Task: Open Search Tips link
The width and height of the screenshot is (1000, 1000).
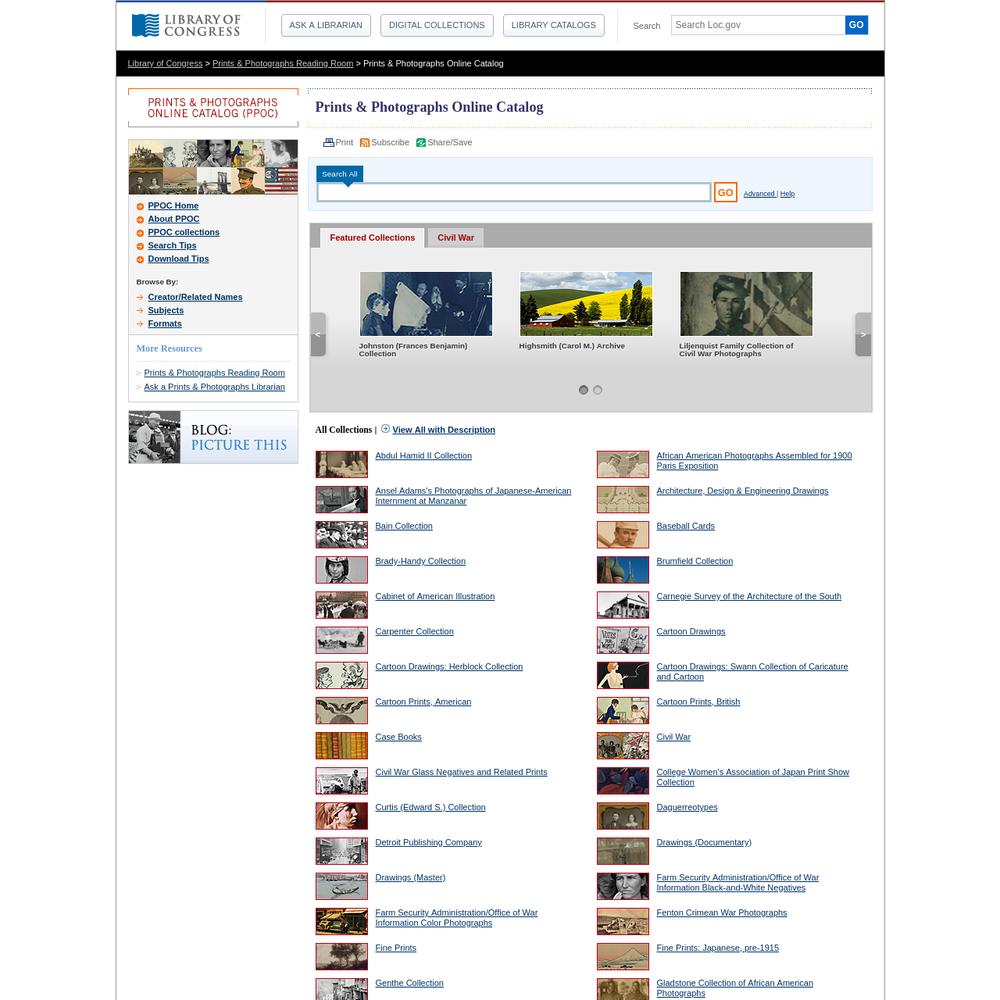Action: tap(172, 246)
